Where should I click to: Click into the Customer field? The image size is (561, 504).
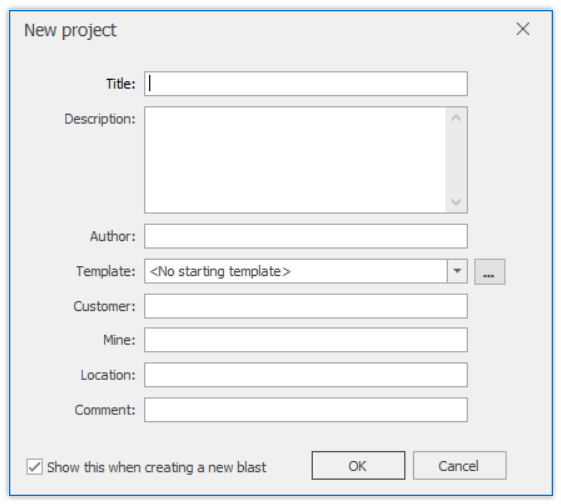[306, 306]
